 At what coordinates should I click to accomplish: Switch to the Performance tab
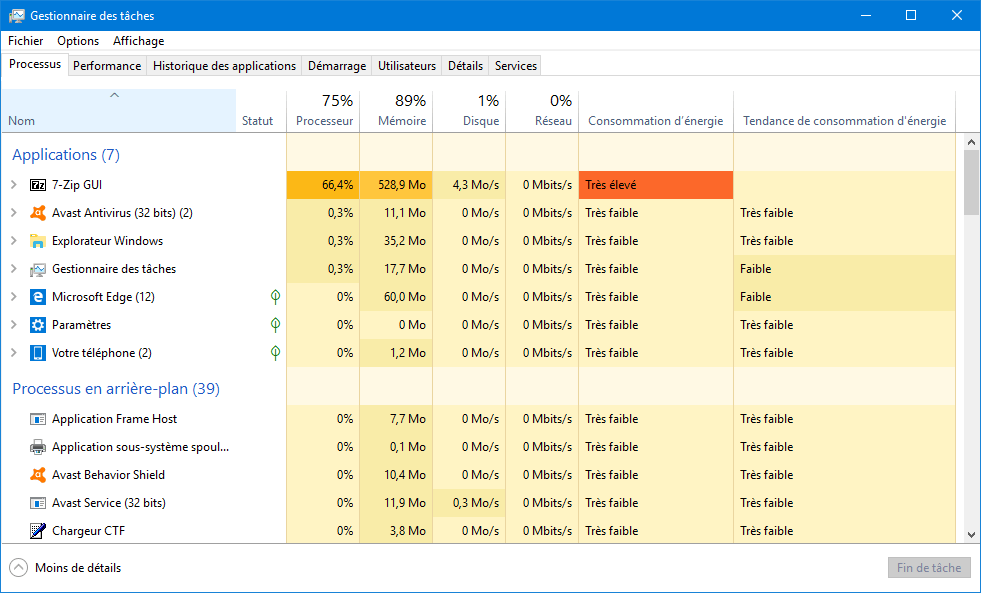pos(107,66)
